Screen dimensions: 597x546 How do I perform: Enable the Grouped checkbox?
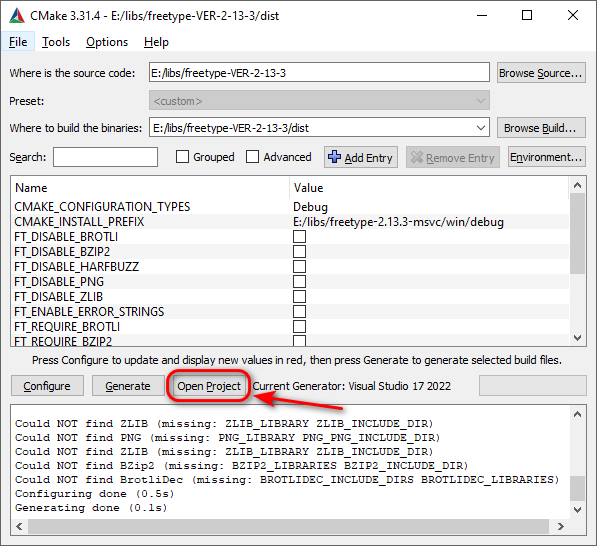(182, 157)
